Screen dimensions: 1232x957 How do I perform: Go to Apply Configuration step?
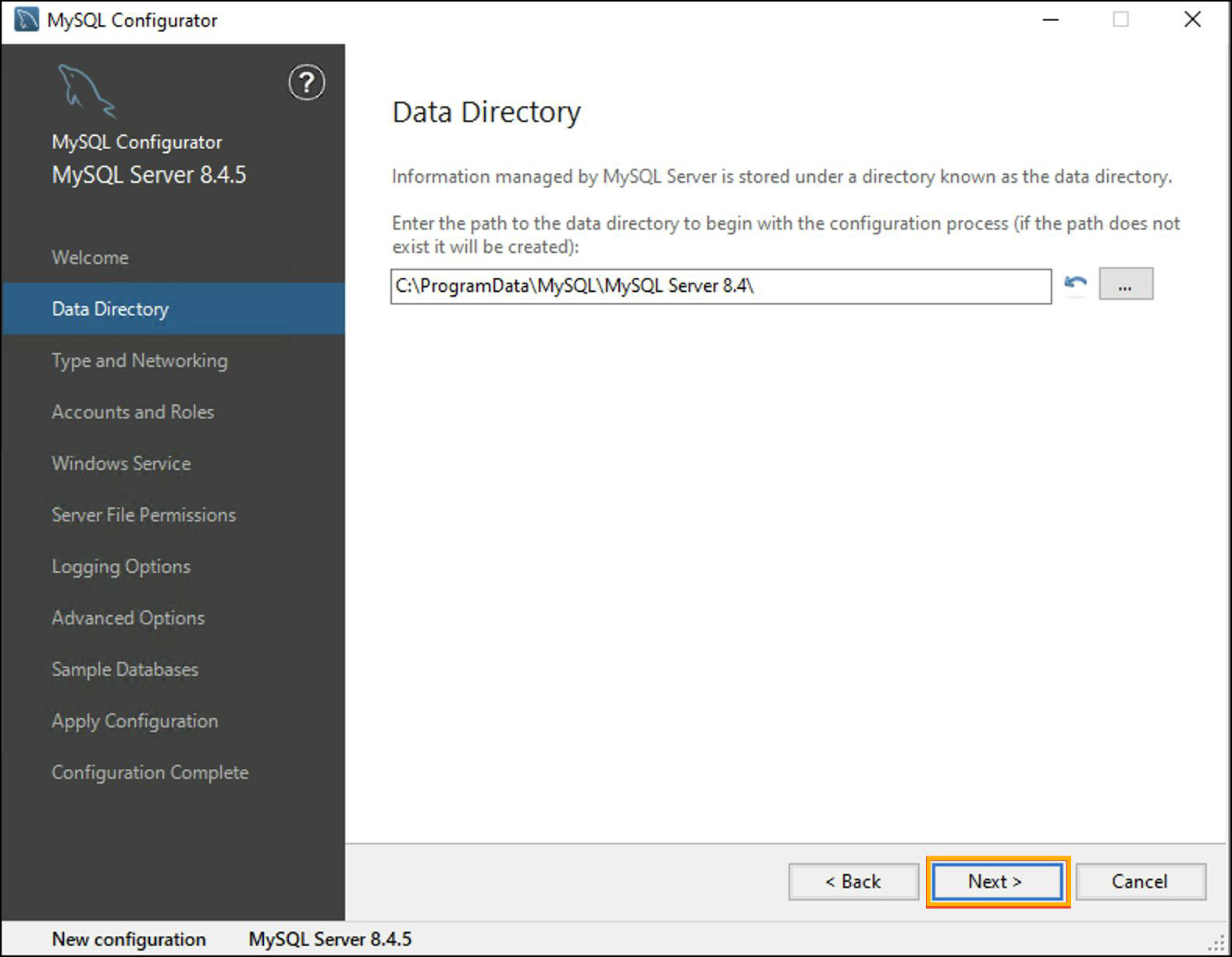(x=135, y=721)
